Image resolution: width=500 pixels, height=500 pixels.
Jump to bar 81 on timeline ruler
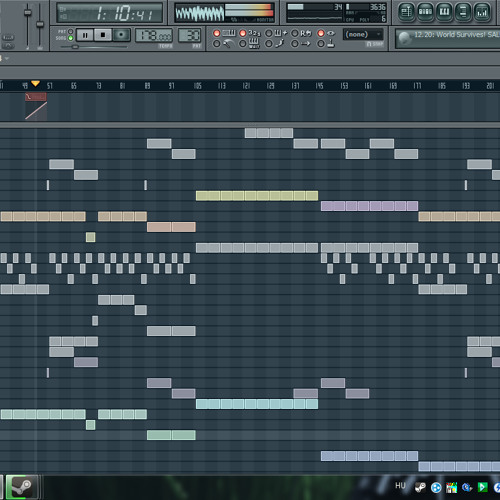tap(122, 86)
